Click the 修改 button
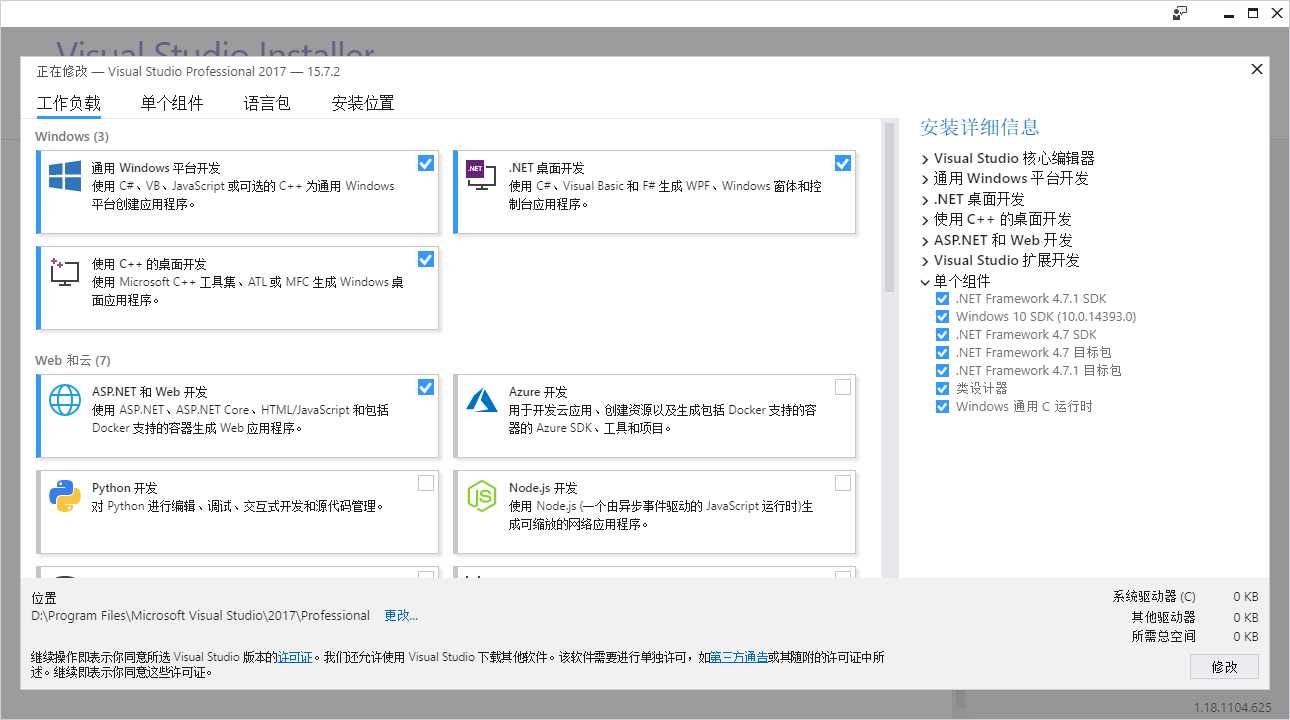Screen dimensions: 1290x720 pyautogui.click(x=1224, y=667)
